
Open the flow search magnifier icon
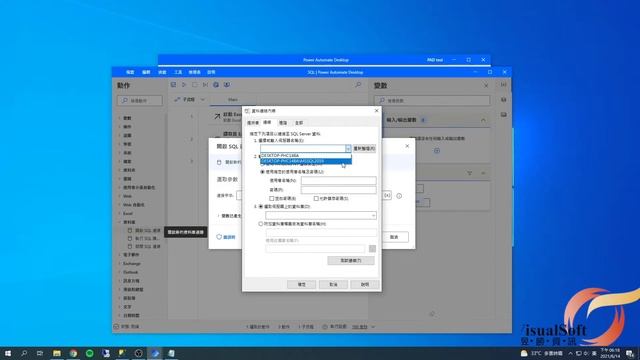(x=358, y=84)
